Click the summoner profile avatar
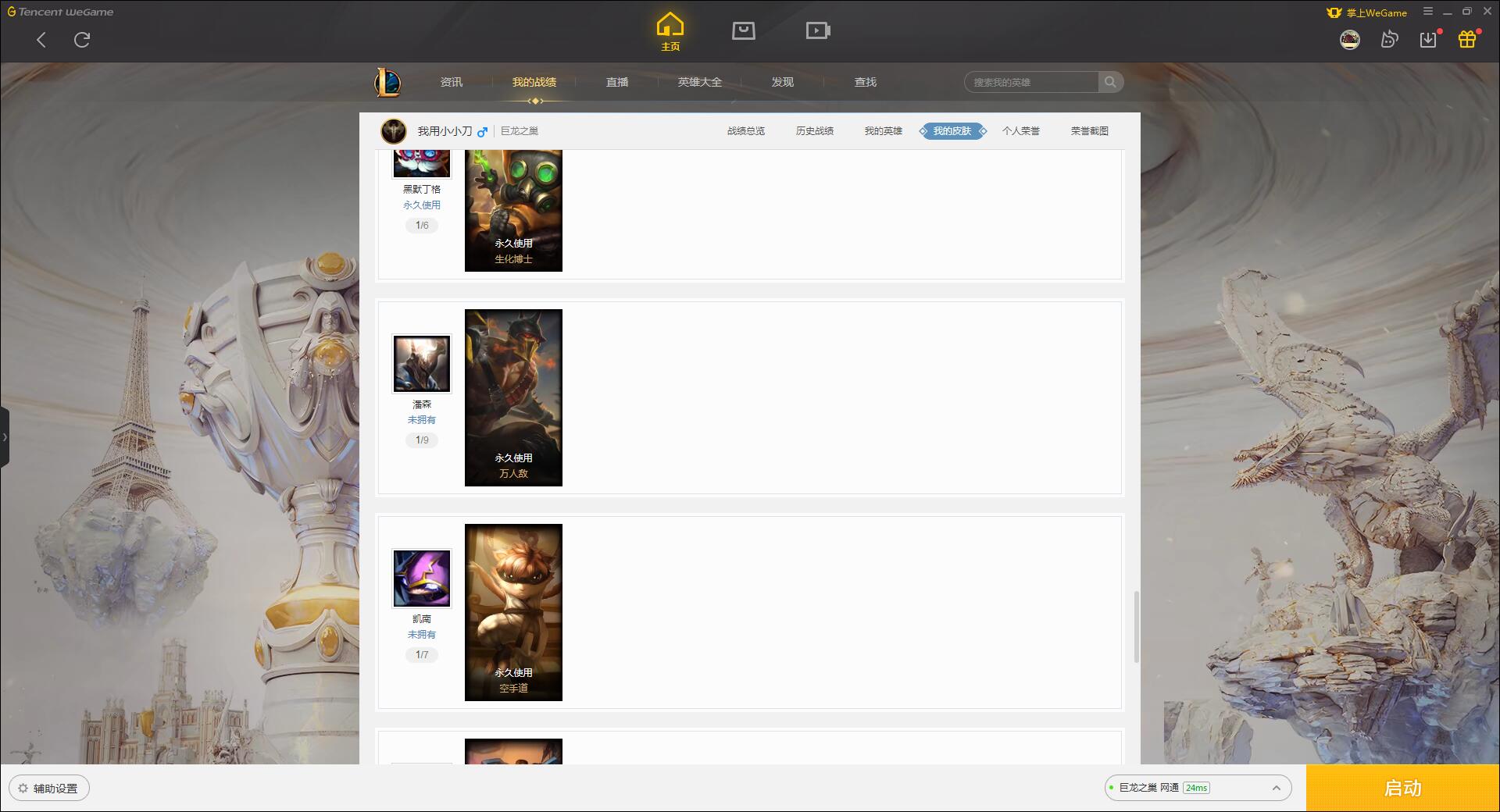This screenshot has width=1500, height=812. pos(394,131)
